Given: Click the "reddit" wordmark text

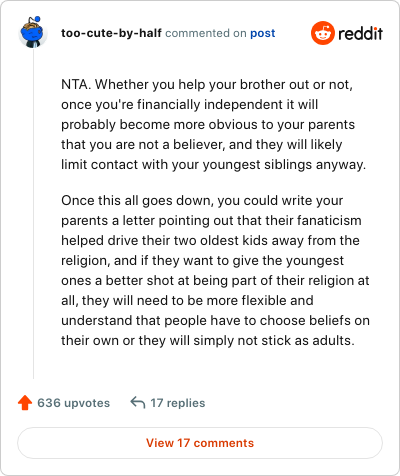Looking at the screenshot, I should point(360,34).
